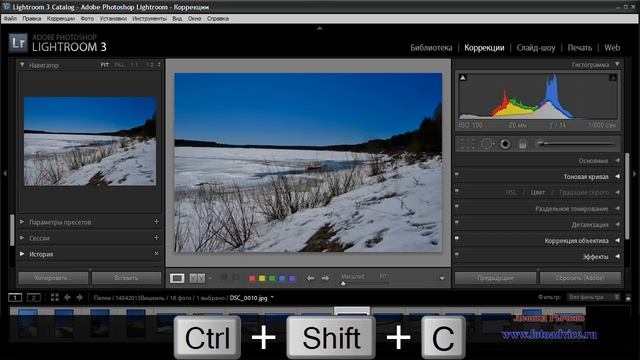Go to next photo with right arrow in toolbar
Screen dimensions: 640x360
325,278
